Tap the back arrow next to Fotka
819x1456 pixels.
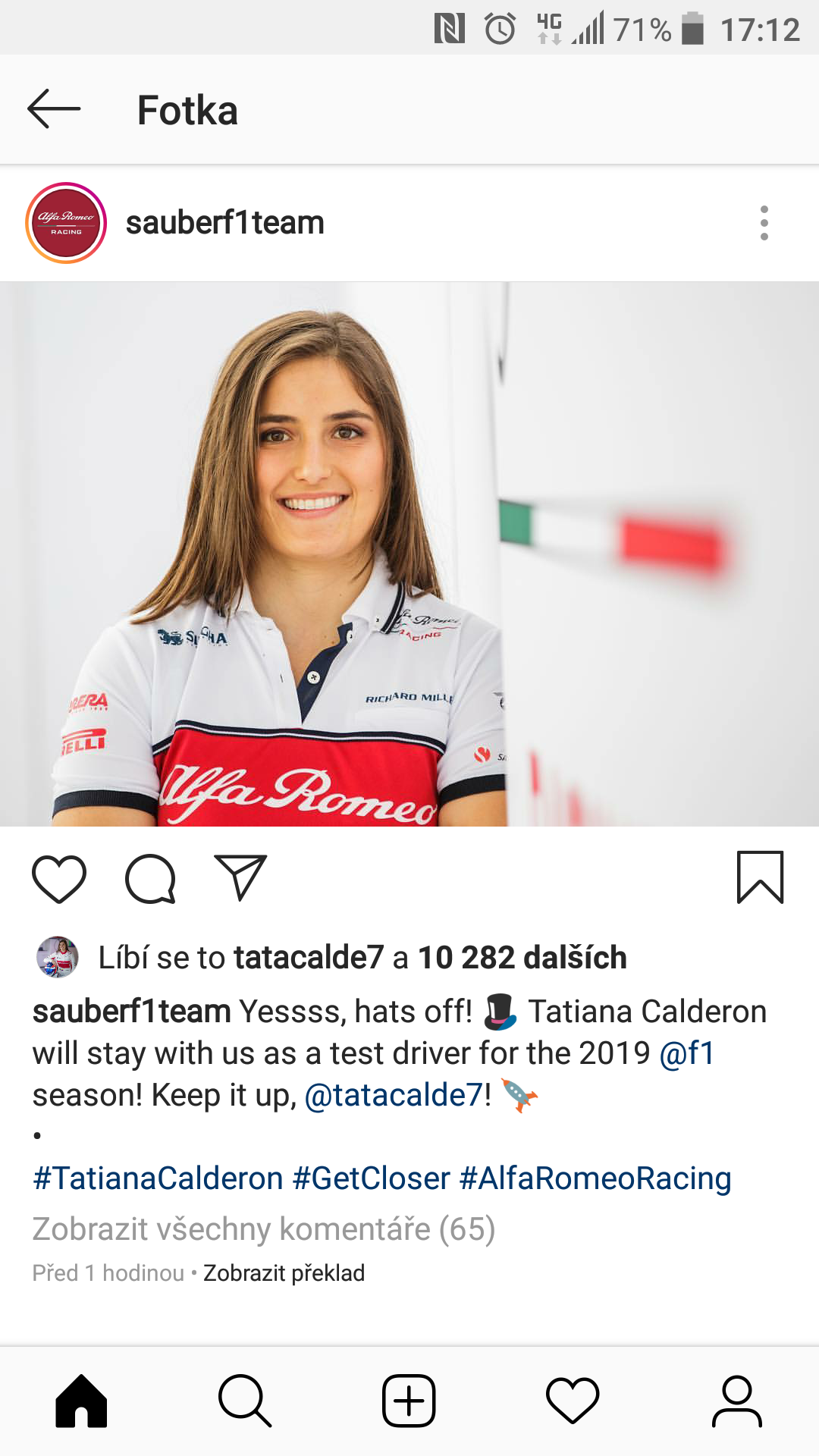point(54,109)
